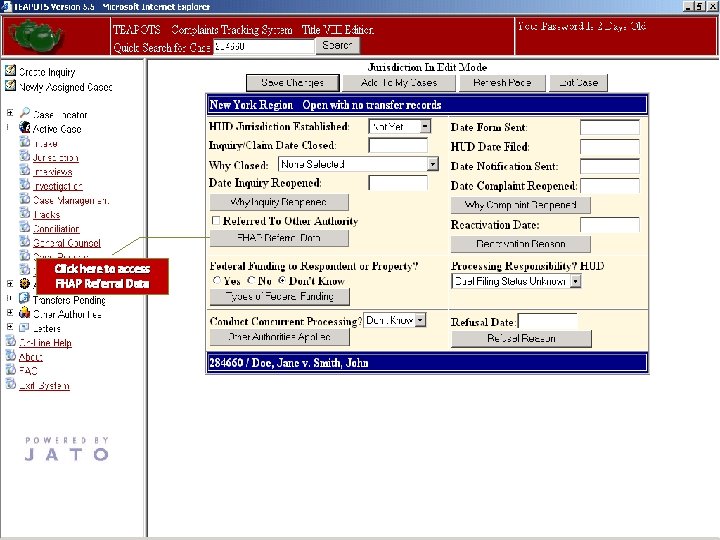The height and width of the screenshot is (540, 720).
Task: Click the gear icon in the sidebar tree
Action: [x=25, y=284]
